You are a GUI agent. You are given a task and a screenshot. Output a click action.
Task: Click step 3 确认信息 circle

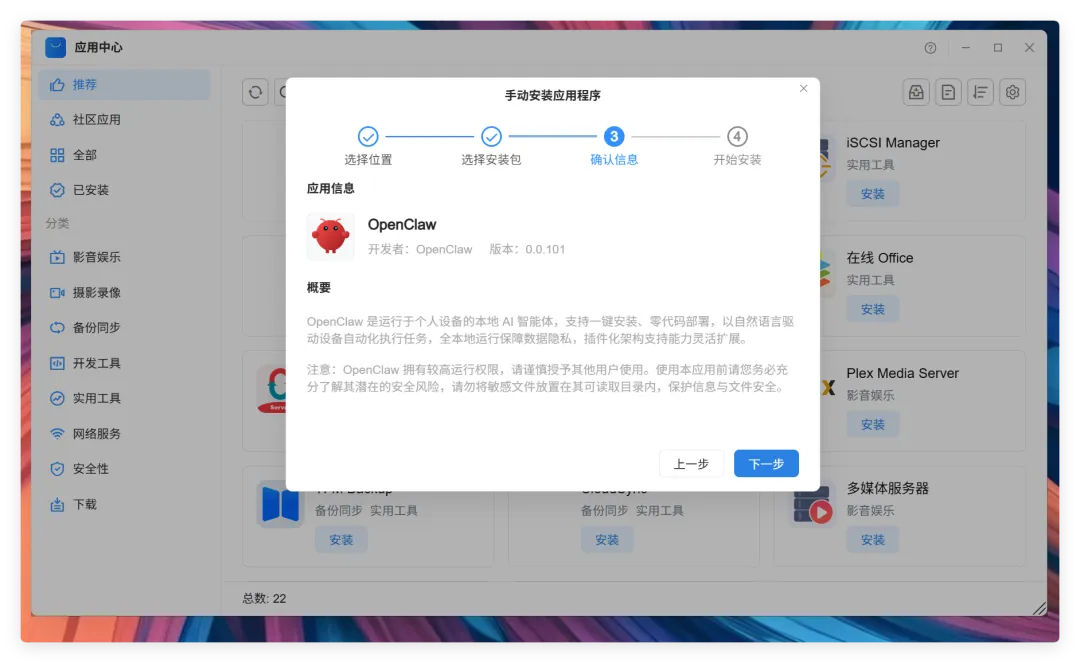pos(614,136)
